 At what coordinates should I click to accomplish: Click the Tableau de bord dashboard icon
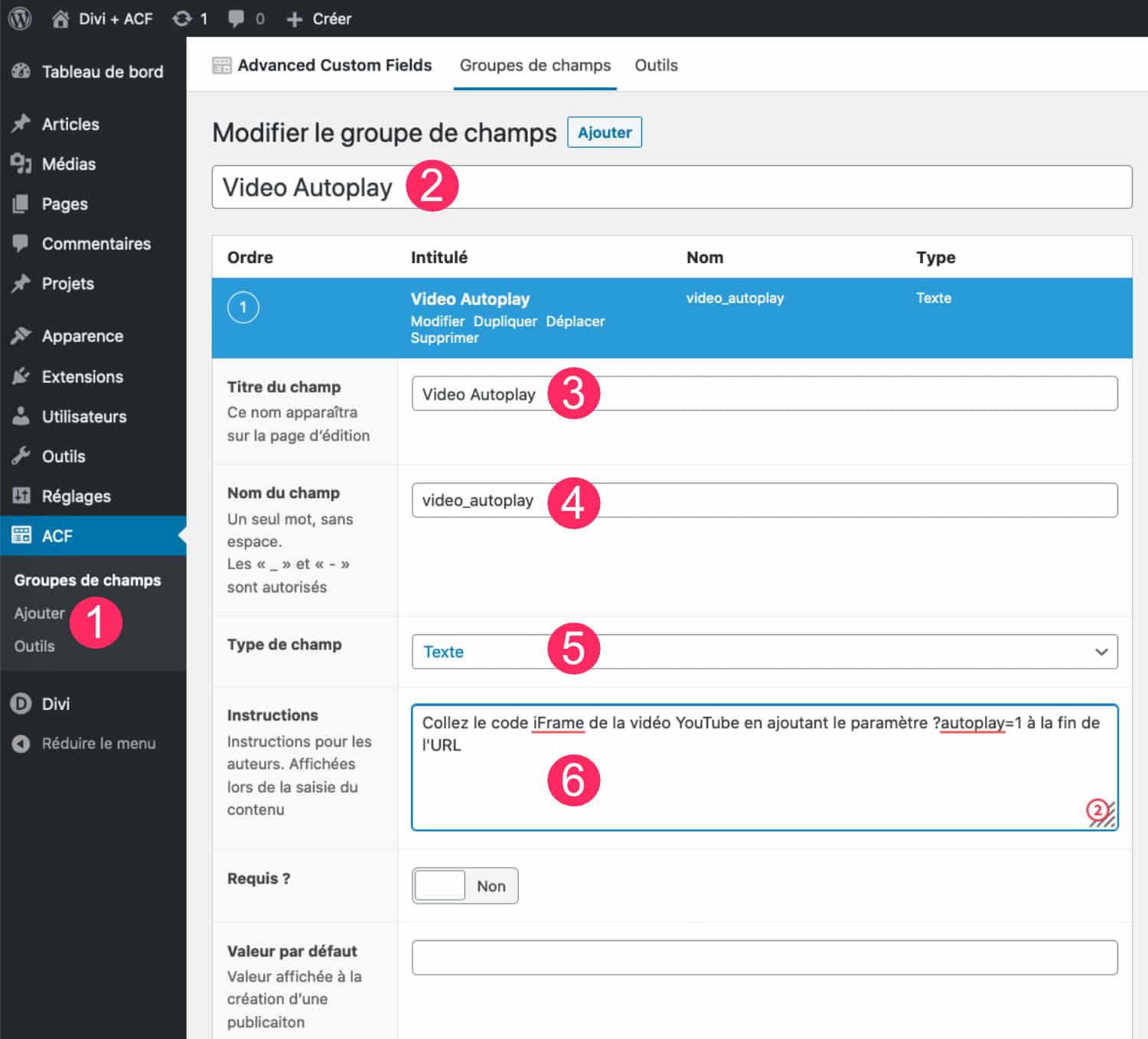pos(21,71)
